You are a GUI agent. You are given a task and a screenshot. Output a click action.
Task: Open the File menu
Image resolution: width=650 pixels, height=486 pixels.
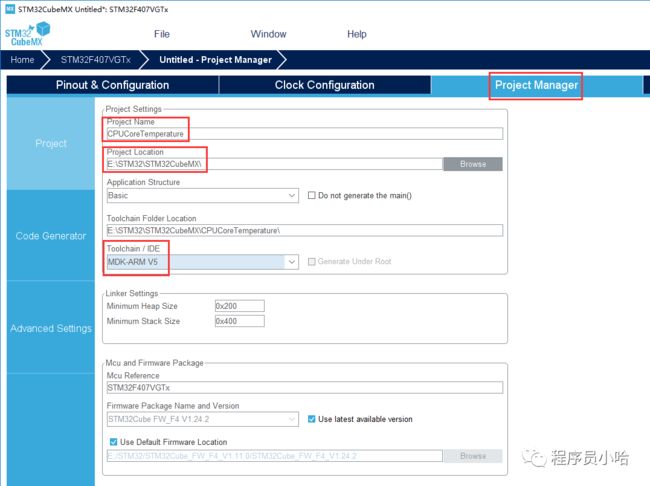tap(162, 34)
